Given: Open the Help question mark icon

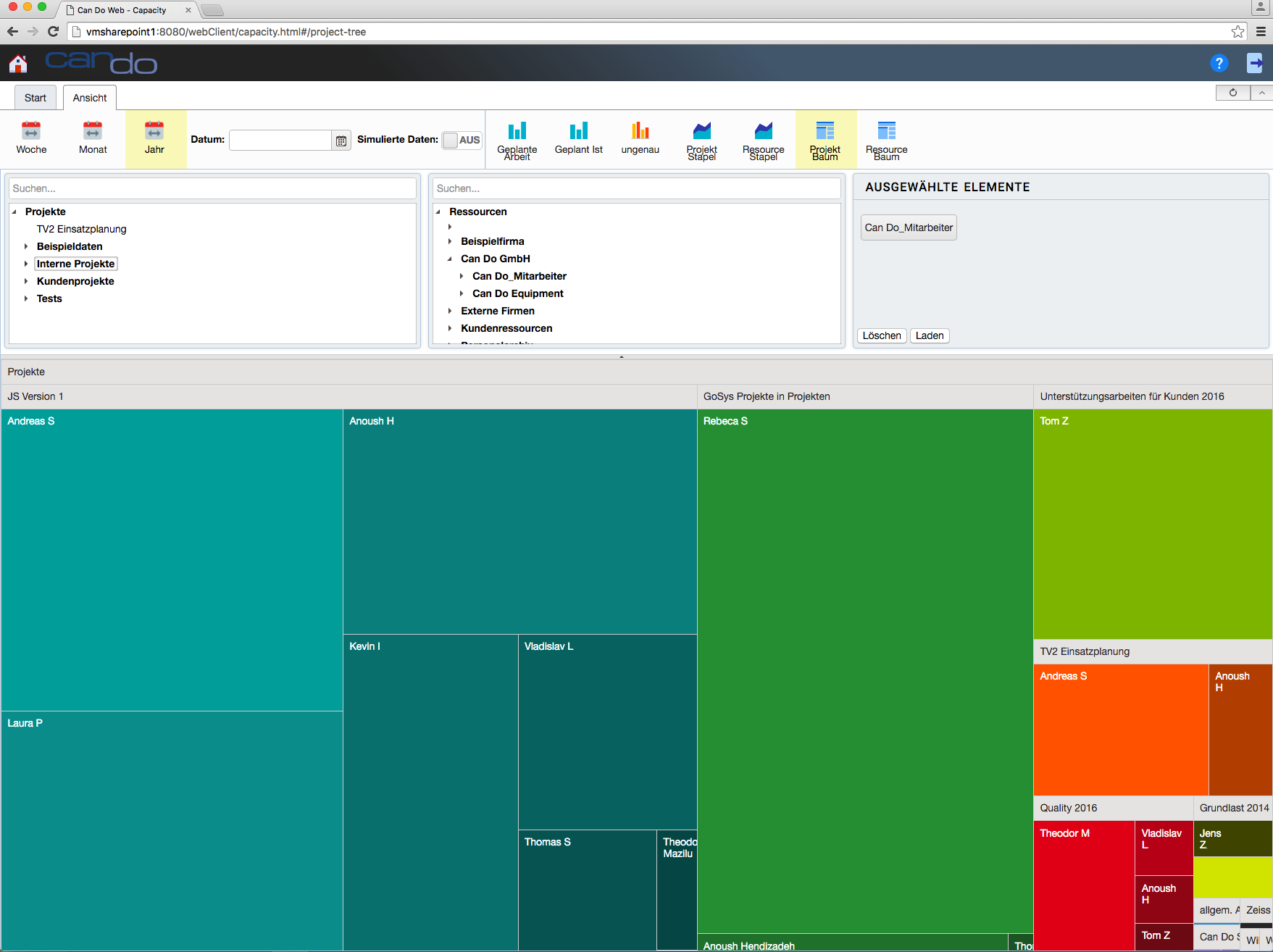Looking at the screenshot, I should (x=1219, y=63).
